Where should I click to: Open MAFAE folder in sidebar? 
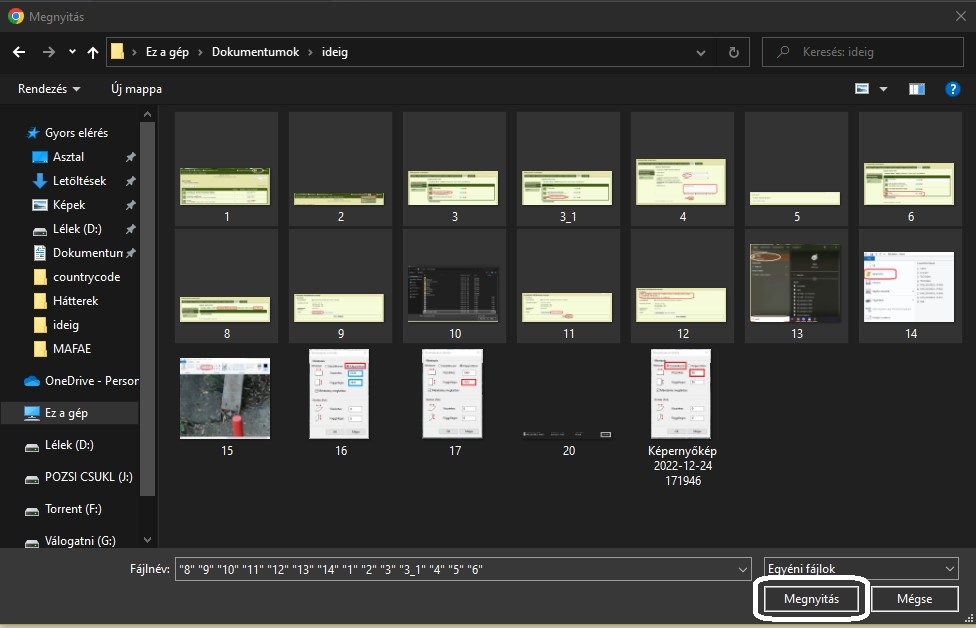pos(72,349)
